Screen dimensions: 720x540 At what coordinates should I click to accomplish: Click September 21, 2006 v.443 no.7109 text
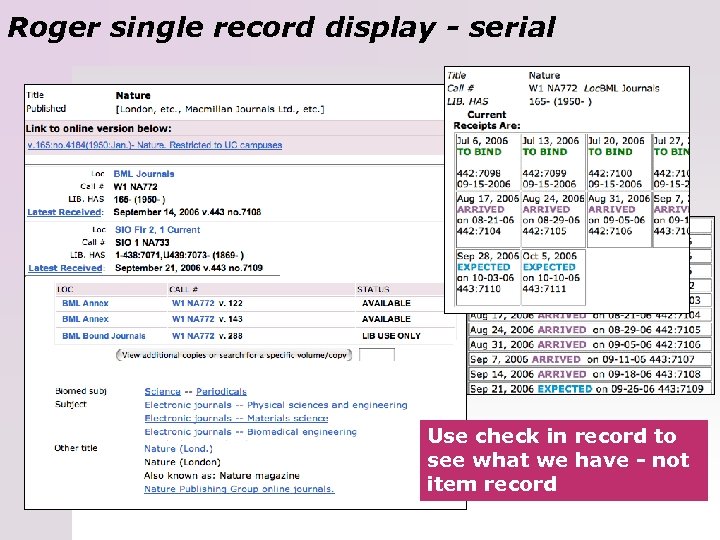[x=189, y=268]
